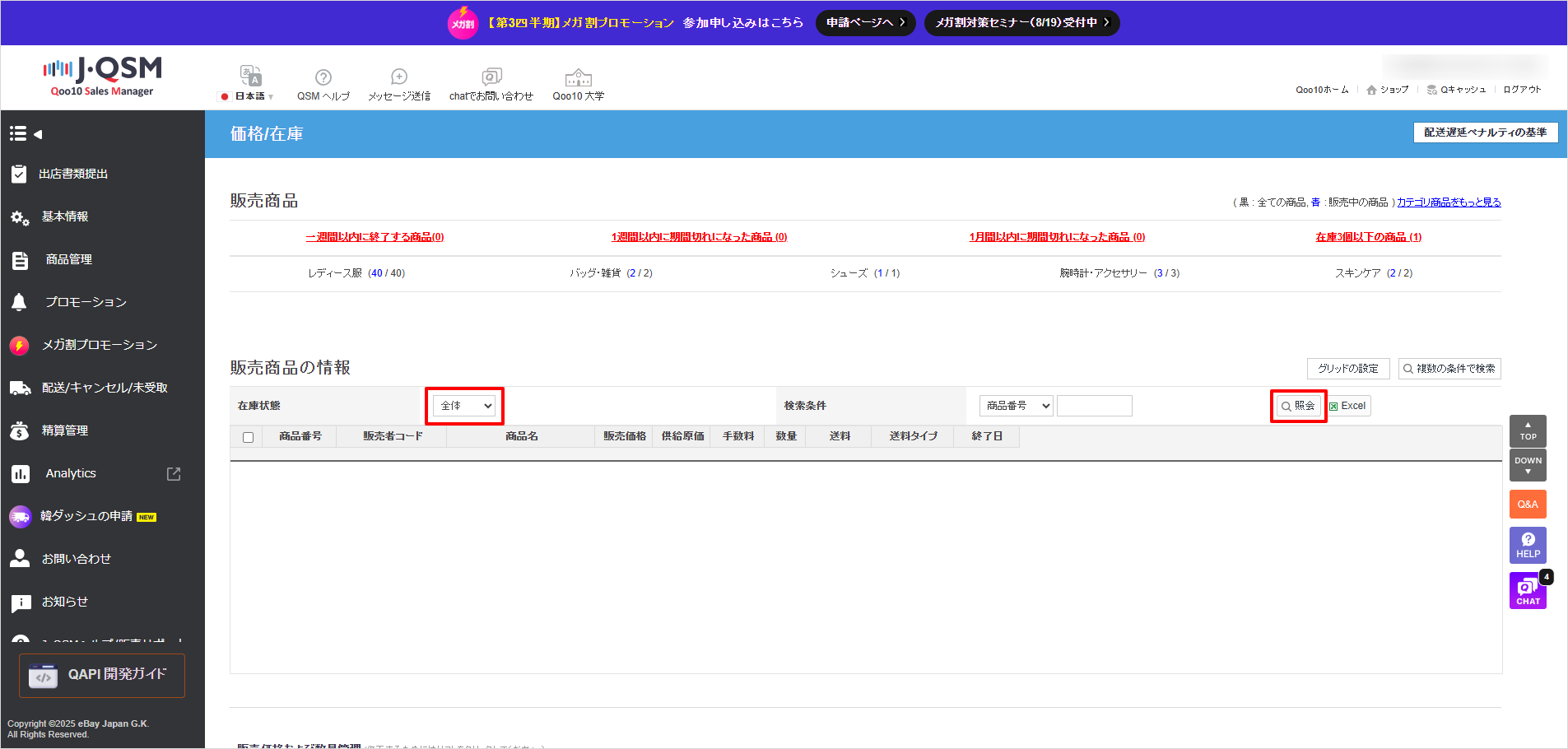Open the 在庫状態 全体 dropdown

[465, 406]
